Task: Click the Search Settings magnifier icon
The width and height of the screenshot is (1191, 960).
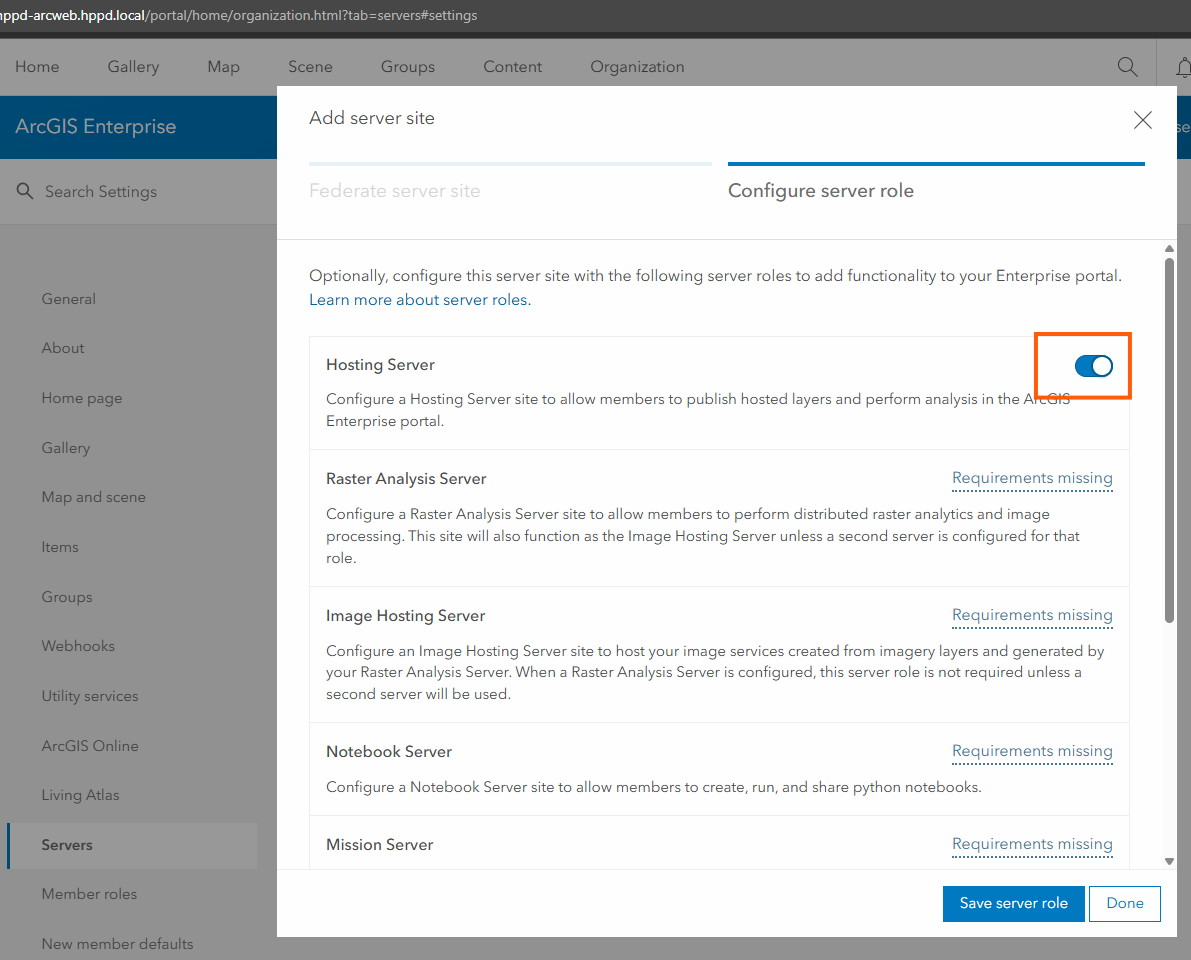Action: (25, 191)
